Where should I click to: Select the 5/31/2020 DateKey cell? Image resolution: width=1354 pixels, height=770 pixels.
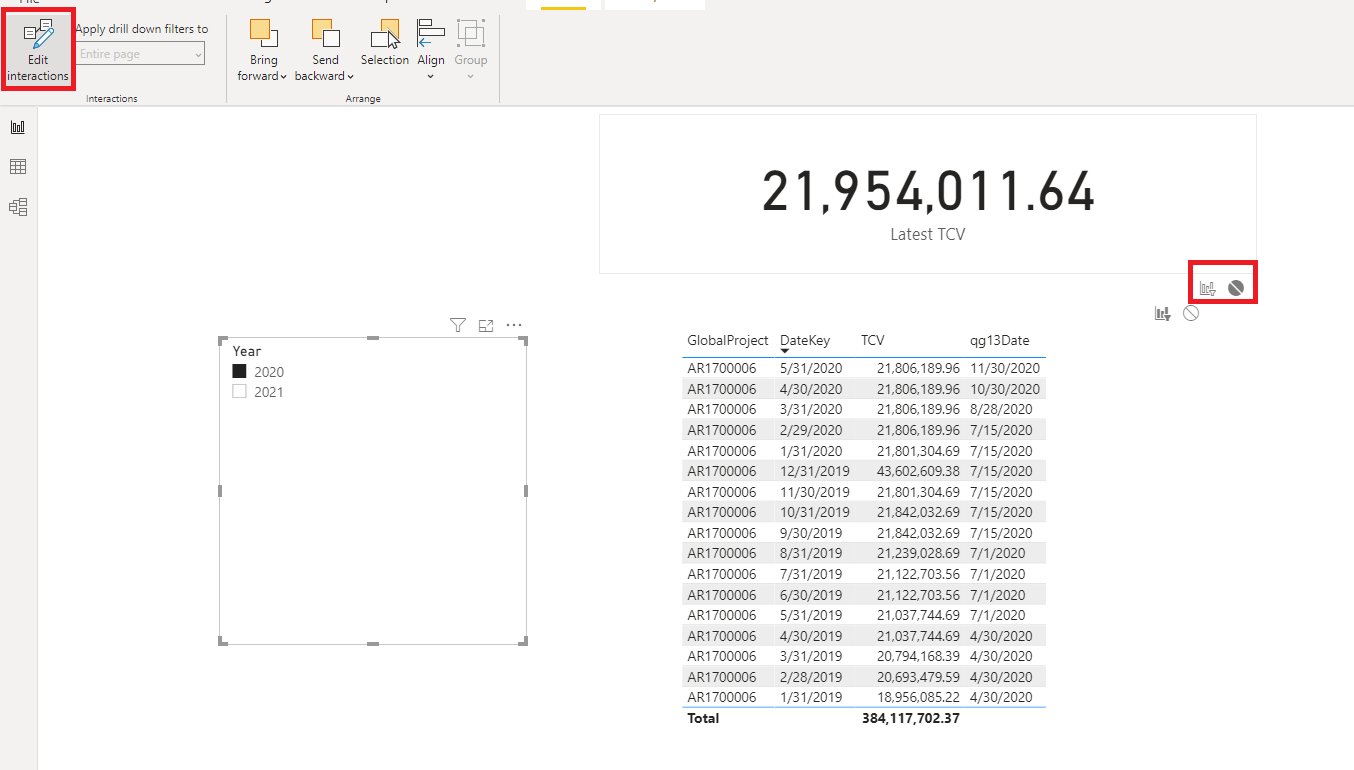811,368
